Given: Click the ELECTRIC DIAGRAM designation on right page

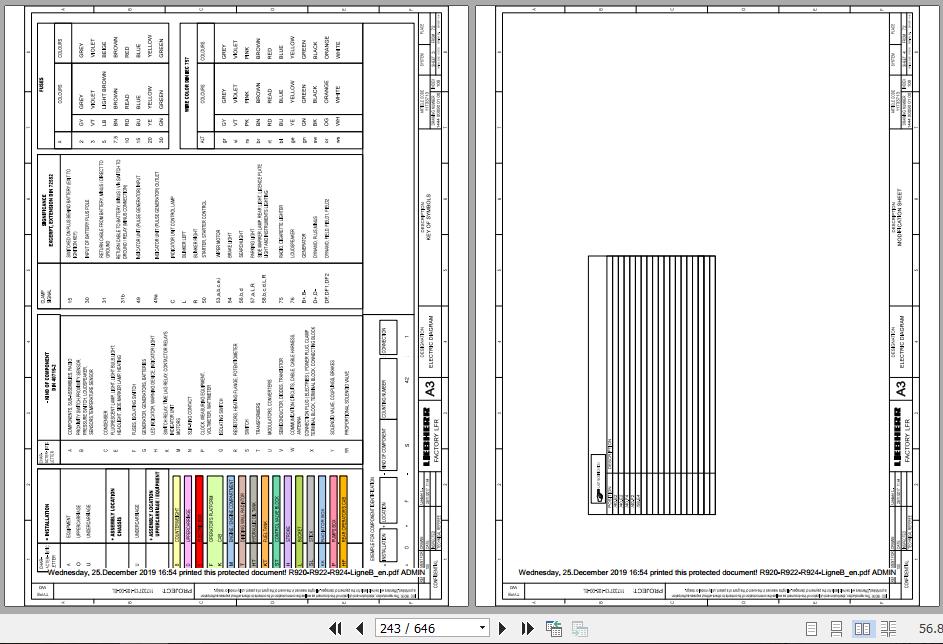Looking at the screenshot, I should 902,342.
